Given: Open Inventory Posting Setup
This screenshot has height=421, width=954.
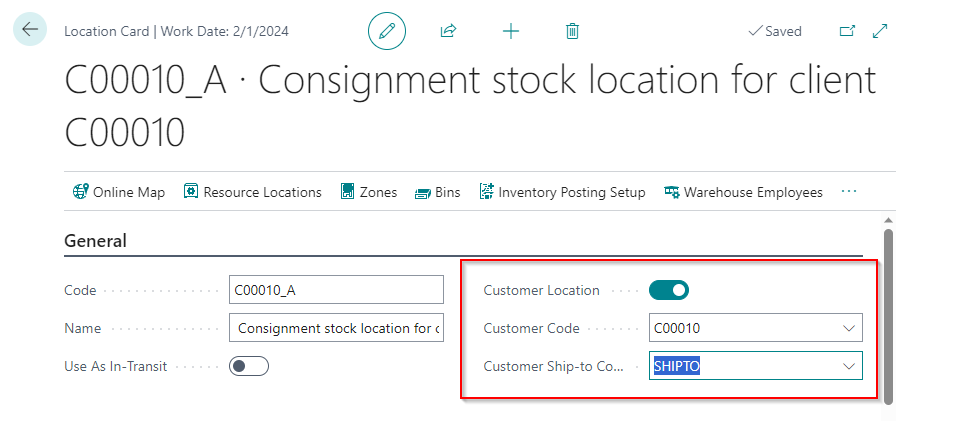Looking at the screenshot, I should pos(561,192).
